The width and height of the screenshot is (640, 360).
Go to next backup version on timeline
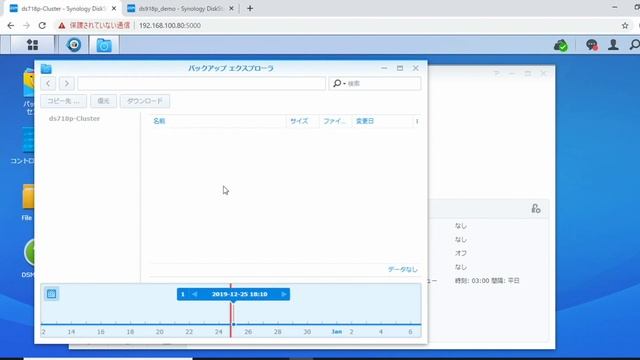click(x=284, y=294)
